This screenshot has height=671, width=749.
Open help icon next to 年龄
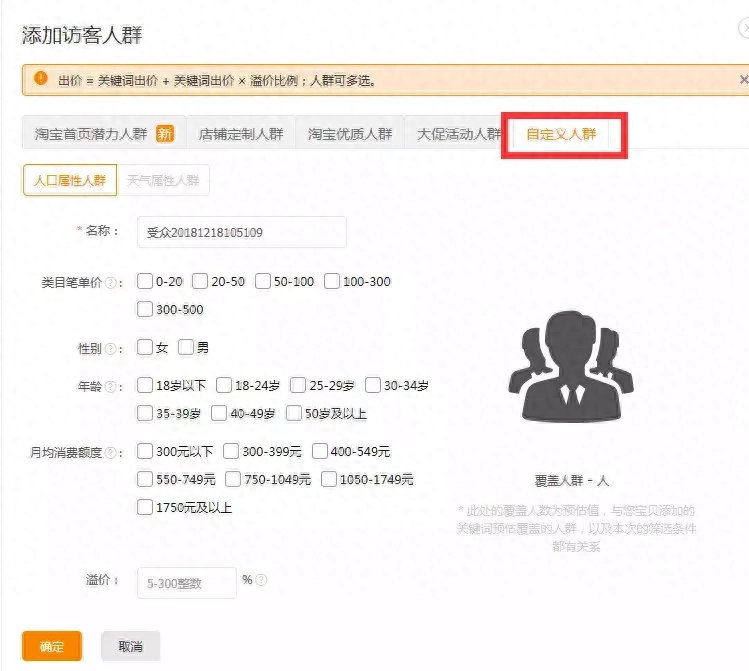111,386
